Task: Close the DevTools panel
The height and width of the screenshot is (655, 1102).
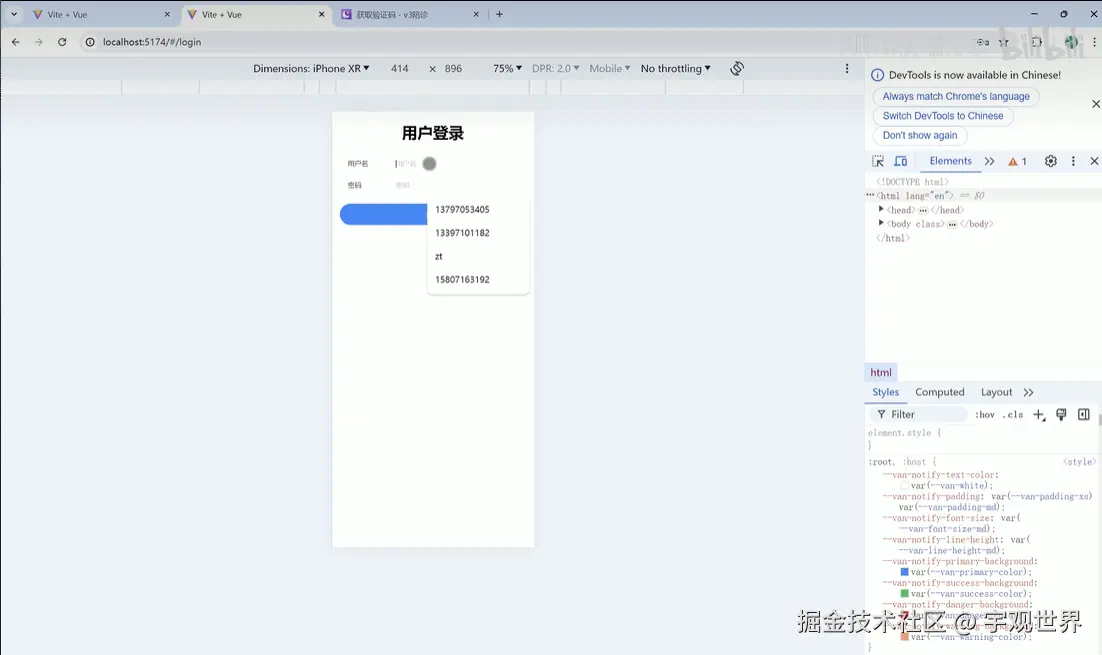Action: coord(1094,161)
